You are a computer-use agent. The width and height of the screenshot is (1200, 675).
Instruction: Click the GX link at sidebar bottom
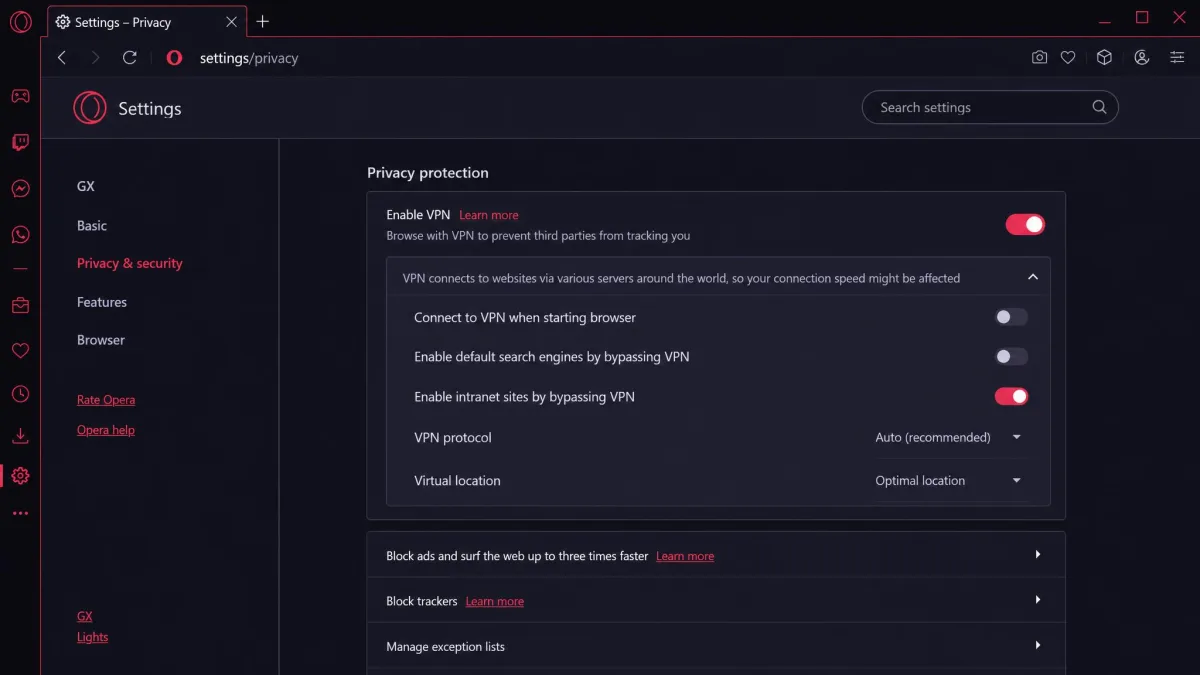(85, 616)
